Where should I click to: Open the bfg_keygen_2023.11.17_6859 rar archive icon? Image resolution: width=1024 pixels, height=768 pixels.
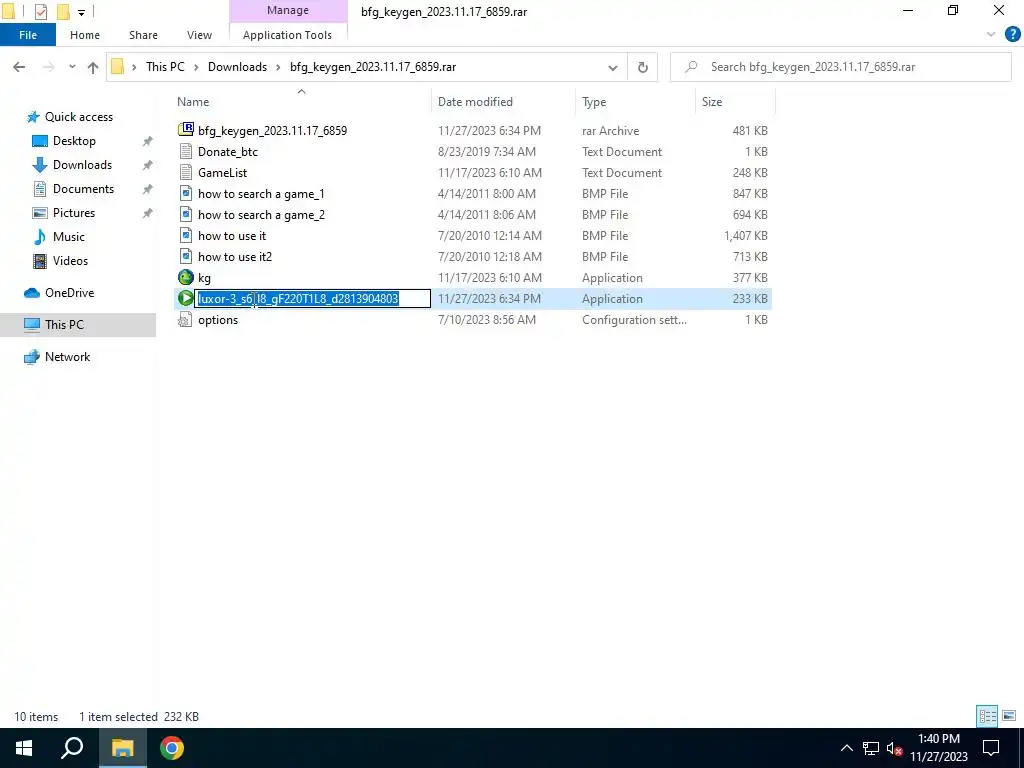(x=186, y=129)
